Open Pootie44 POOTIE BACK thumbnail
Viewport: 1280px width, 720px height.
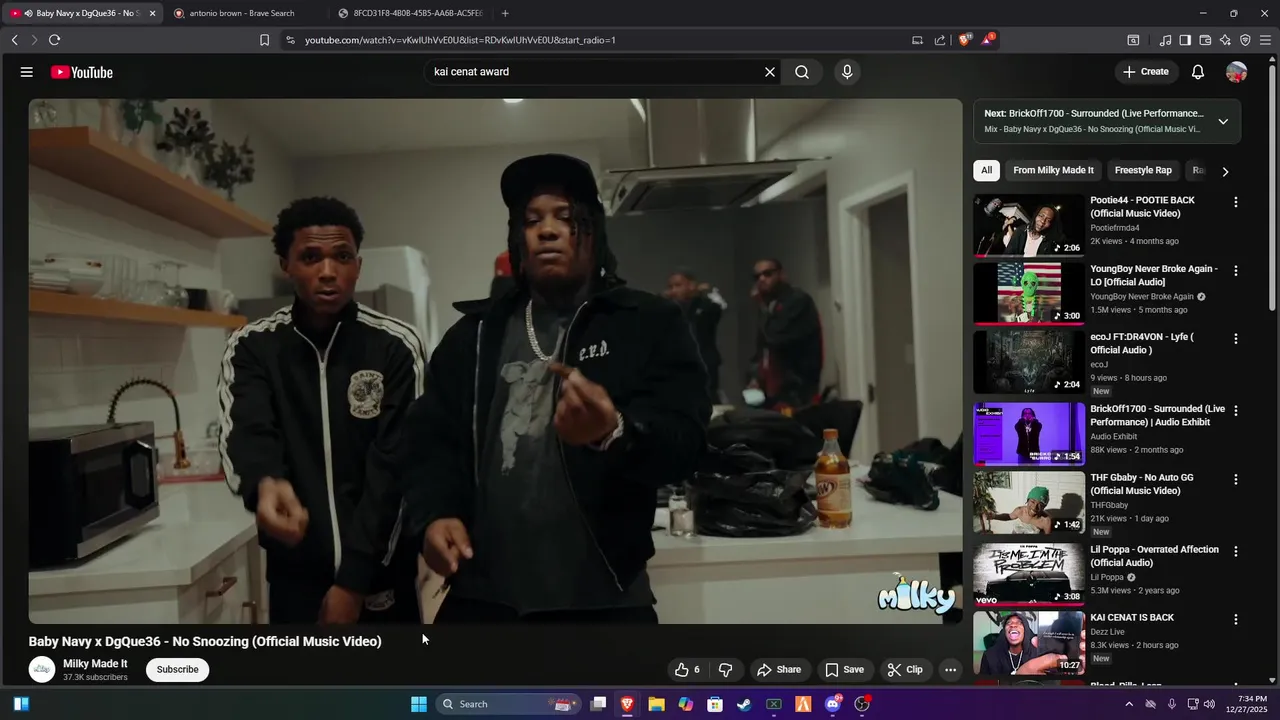[x=1029, y=225]
